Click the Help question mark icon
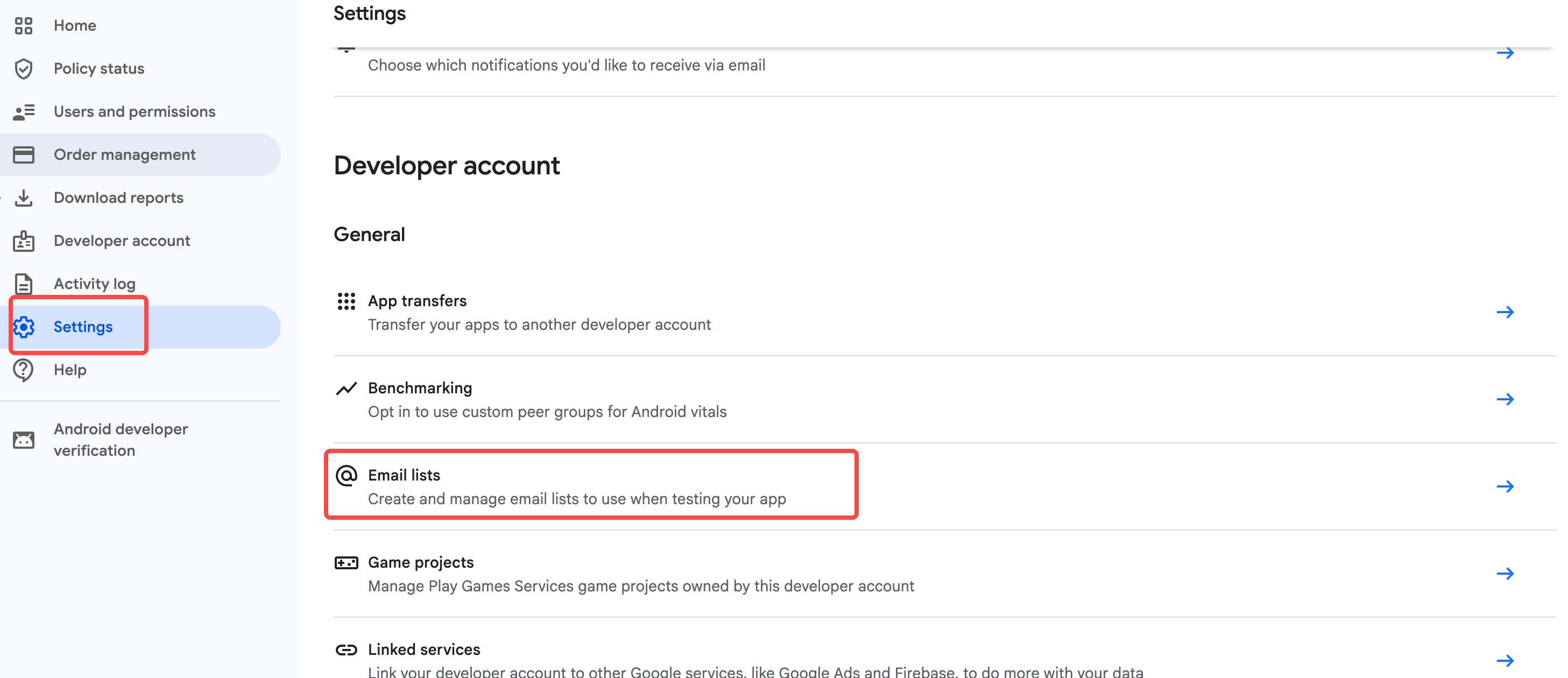 (x=23, y=370)
